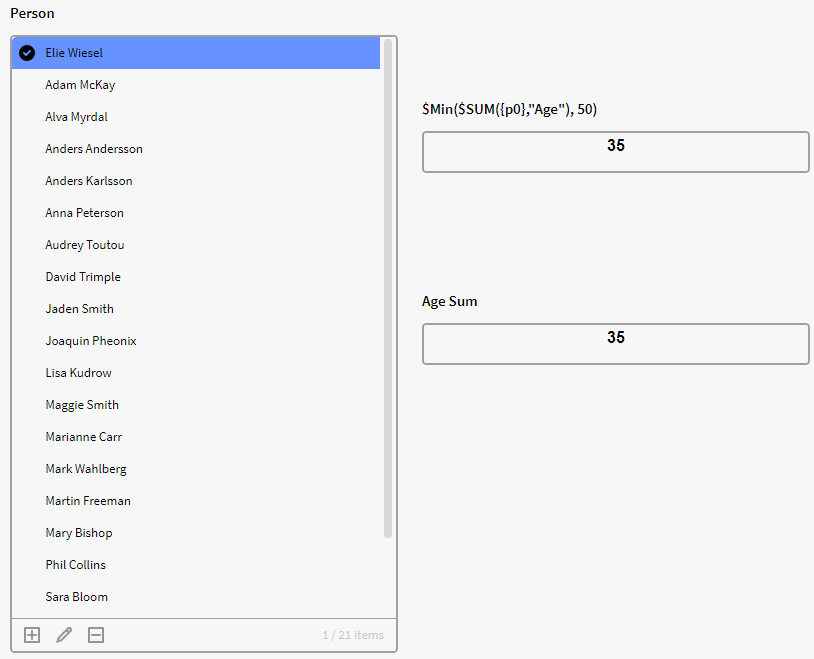Click the $Min formula value field
Viewport: 814px width, 659px height.
click(x=615, y=152)
